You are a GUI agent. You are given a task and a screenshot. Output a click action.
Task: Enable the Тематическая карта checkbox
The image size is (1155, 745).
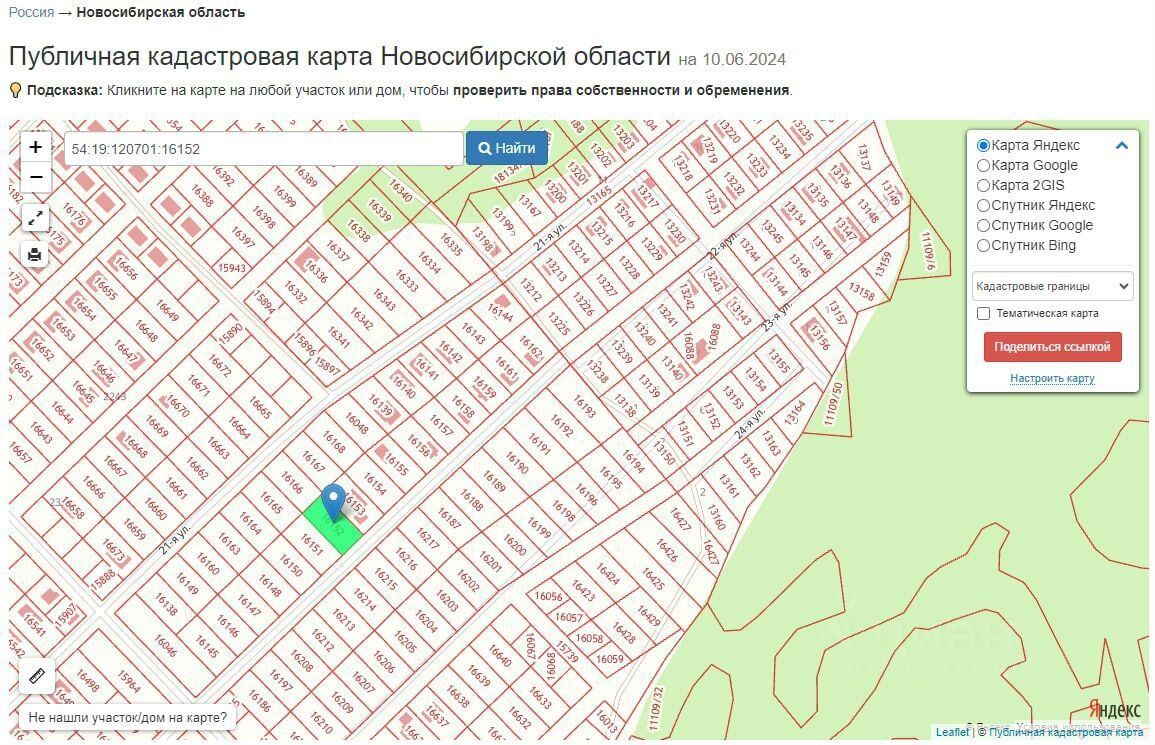(x=983, y=313)
